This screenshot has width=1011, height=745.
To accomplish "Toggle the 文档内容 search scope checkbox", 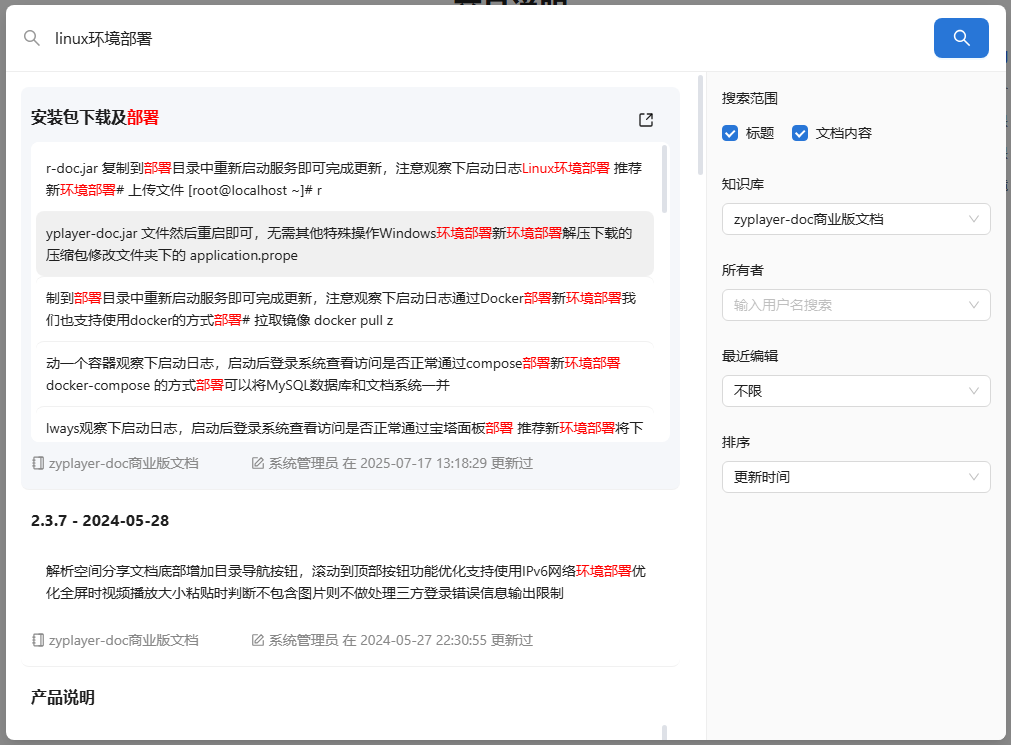I will [x=800, y=133].
